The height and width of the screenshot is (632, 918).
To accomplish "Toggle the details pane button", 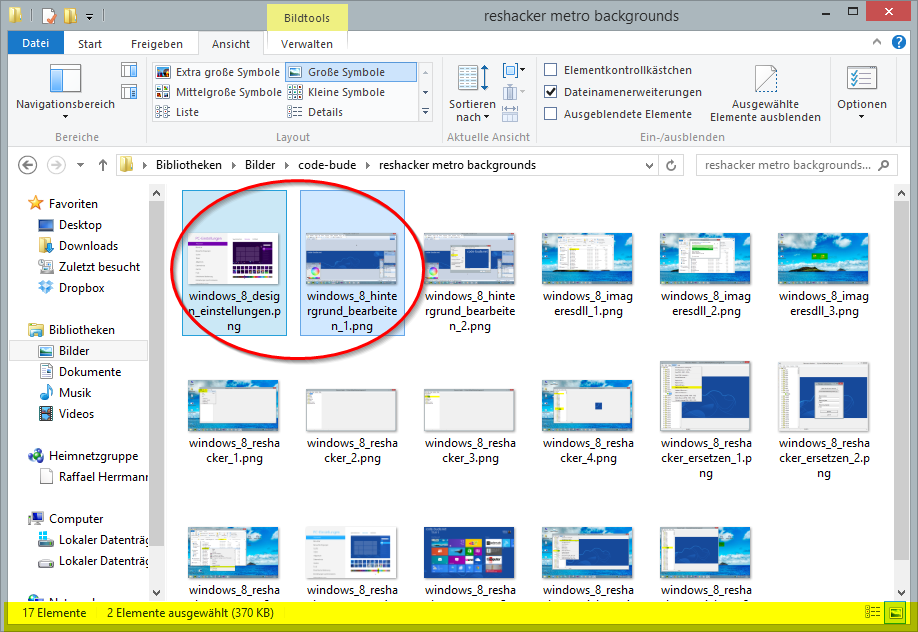I will coord(129,92).
